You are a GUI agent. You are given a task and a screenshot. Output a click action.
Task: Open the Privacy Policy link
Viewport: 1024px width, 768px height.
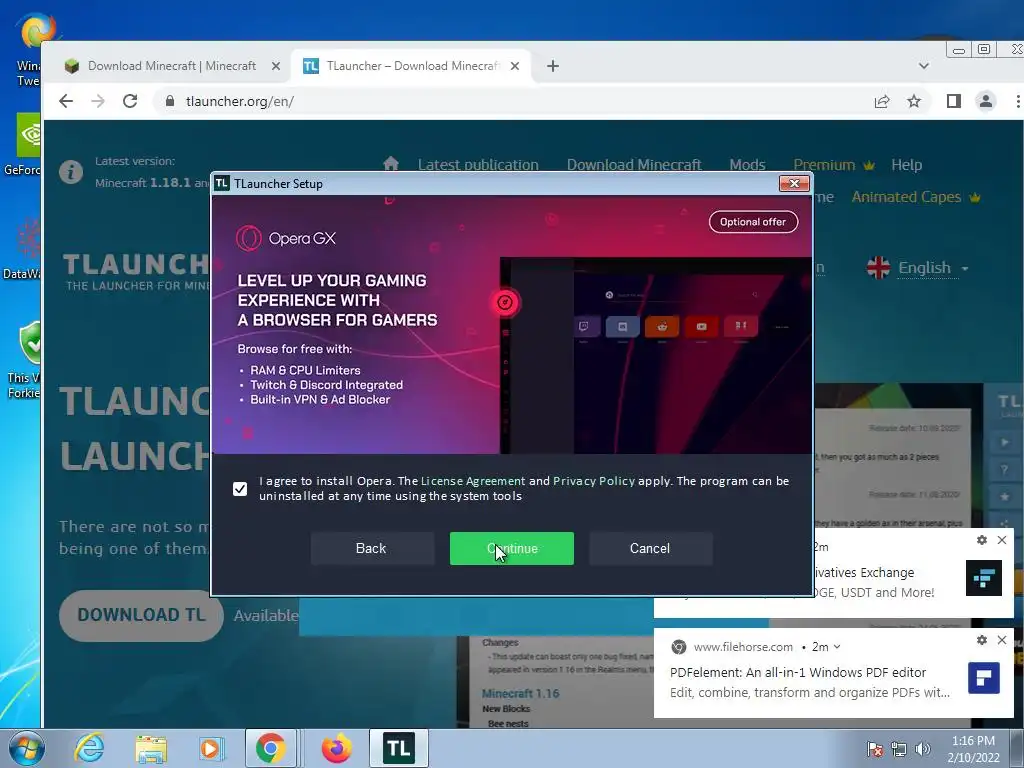(x=594, y=481)
